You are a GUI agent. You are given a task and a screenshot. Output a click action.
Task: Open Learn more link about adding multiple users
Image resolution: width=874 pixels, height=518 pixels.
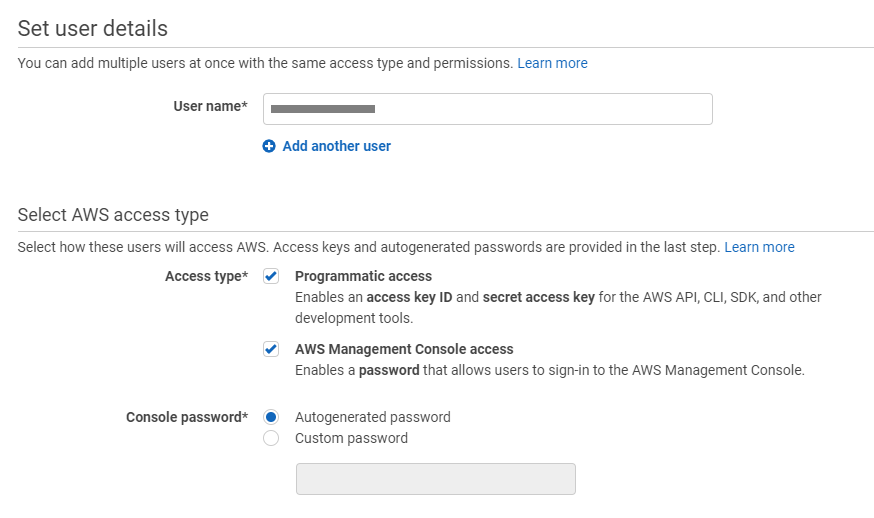(552, 63)
